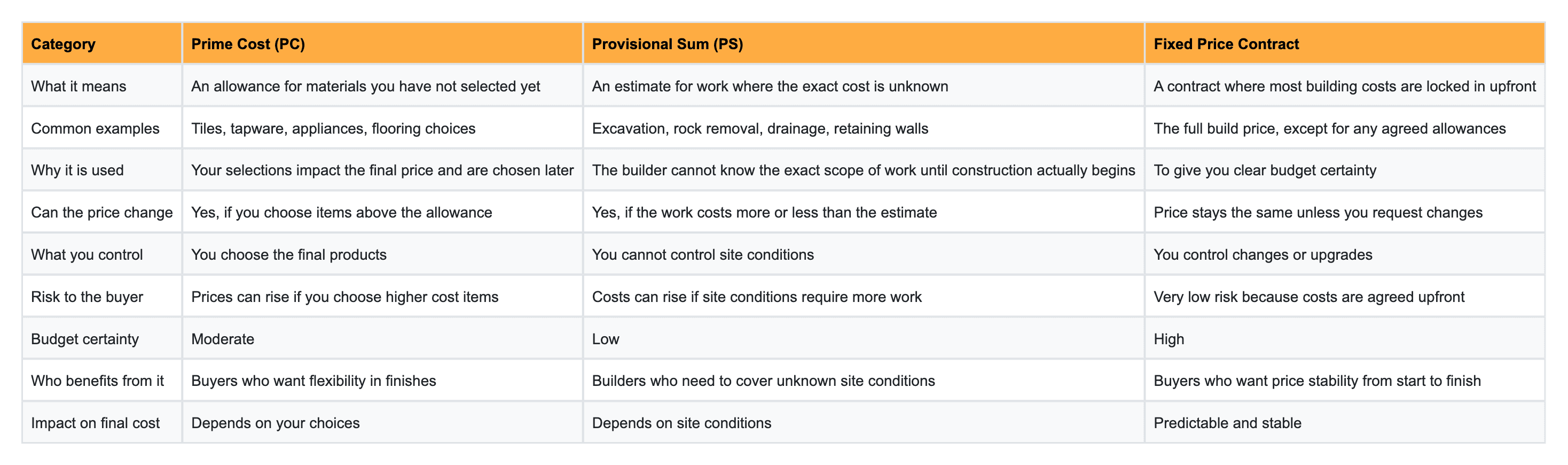1568x465 pixels.
Task: Click the 'Budget certainty' row label
Action: pyautogui.click(x=84, y=339)
